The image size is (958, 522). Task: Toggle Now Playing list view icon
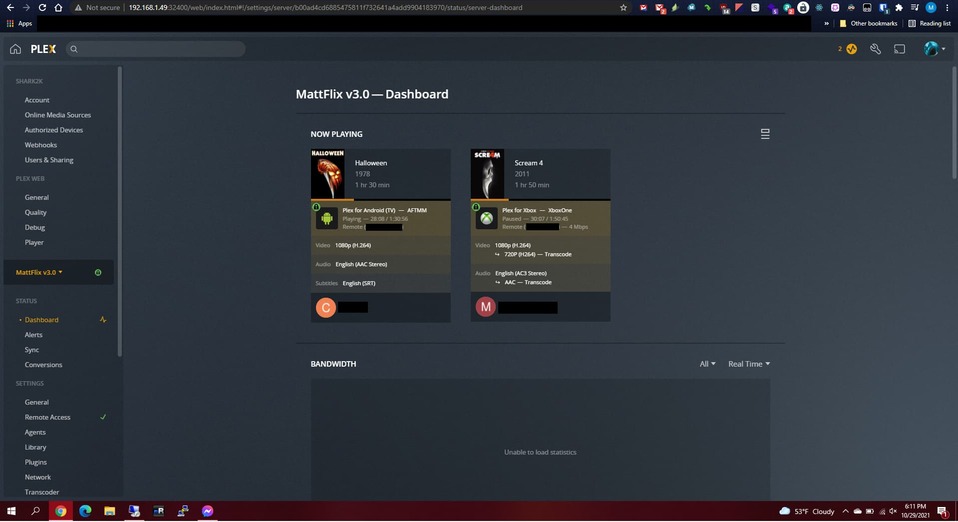point(765,134)
